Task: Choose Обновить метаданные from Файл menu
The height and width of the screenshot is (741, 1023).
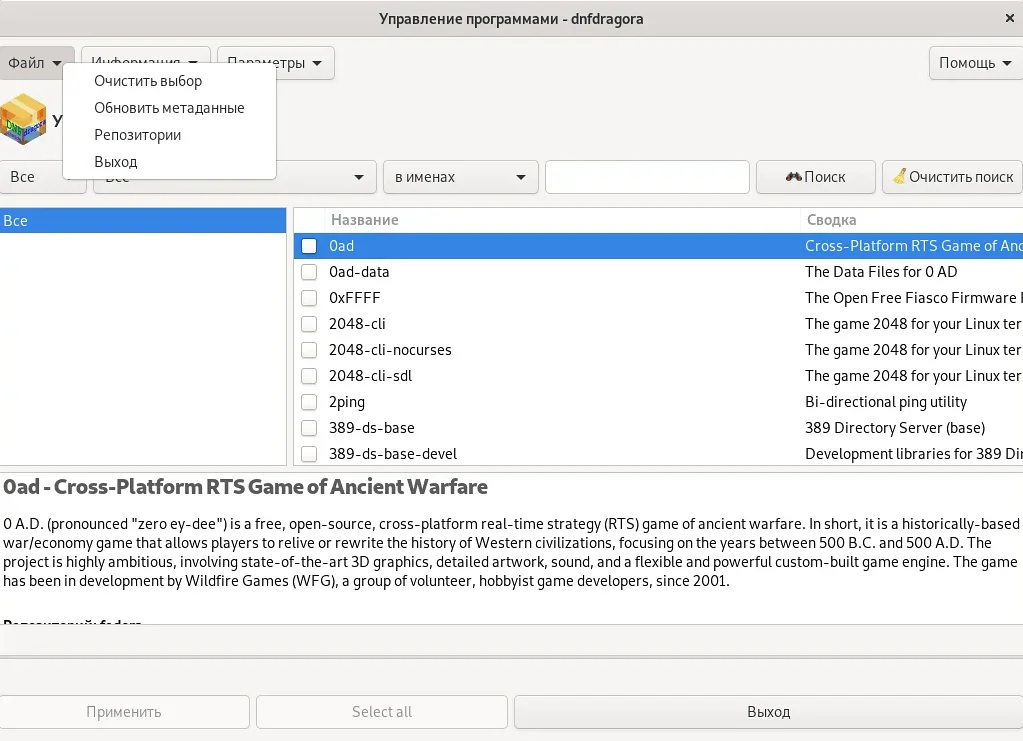Action: click(x=170, y=108)
